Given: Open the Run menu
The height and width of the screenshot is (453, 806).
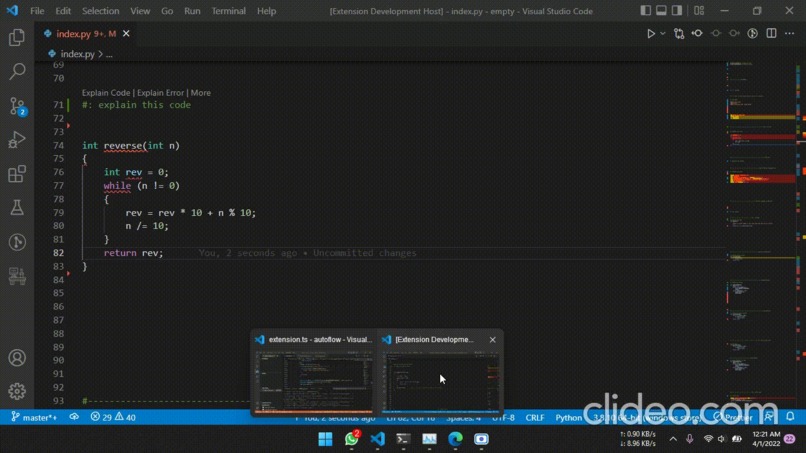Looking at the screenshot, I should 192,11.
